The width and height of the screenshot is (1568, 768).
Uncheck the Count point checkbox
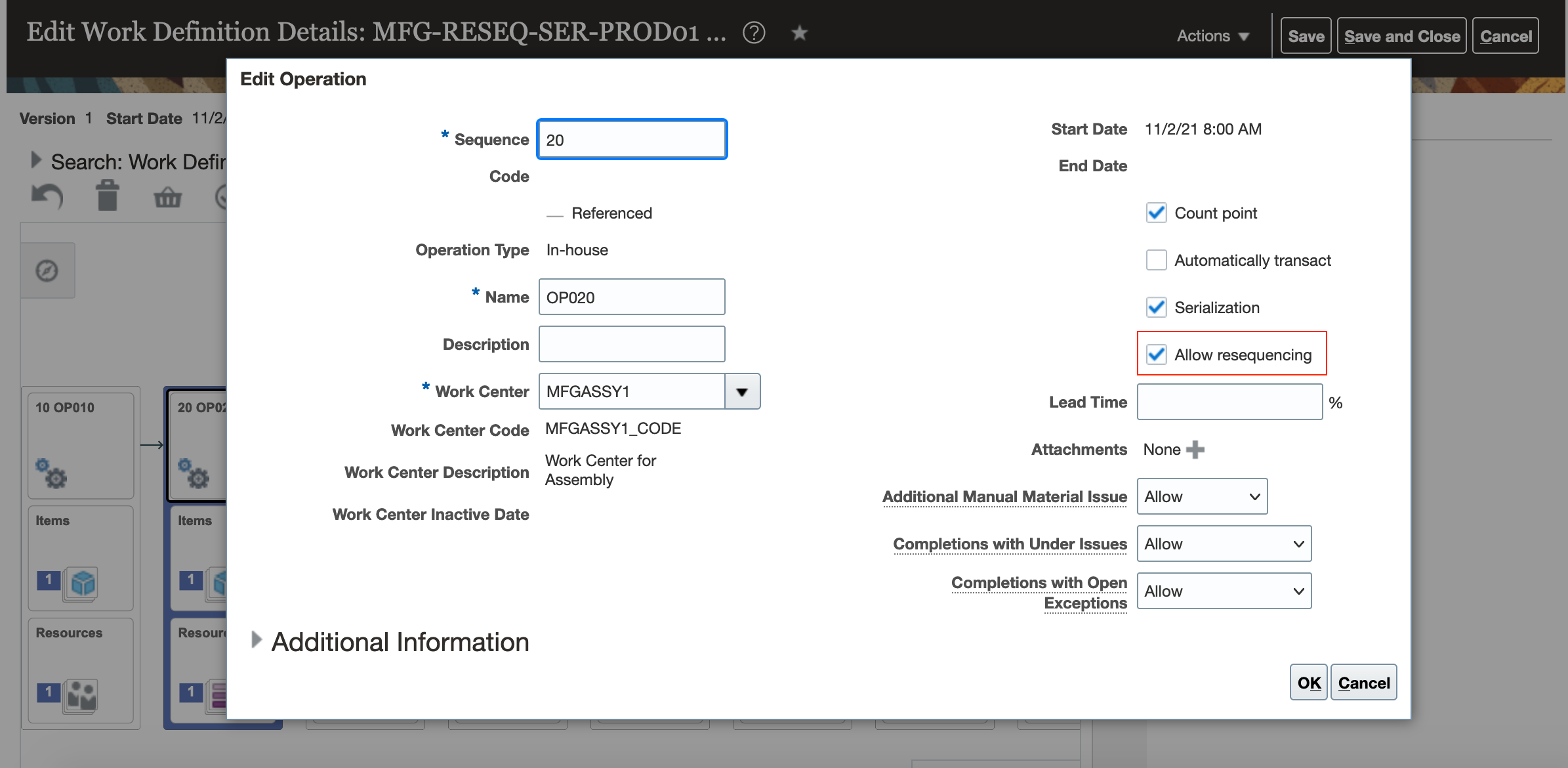coord(1156,213)
